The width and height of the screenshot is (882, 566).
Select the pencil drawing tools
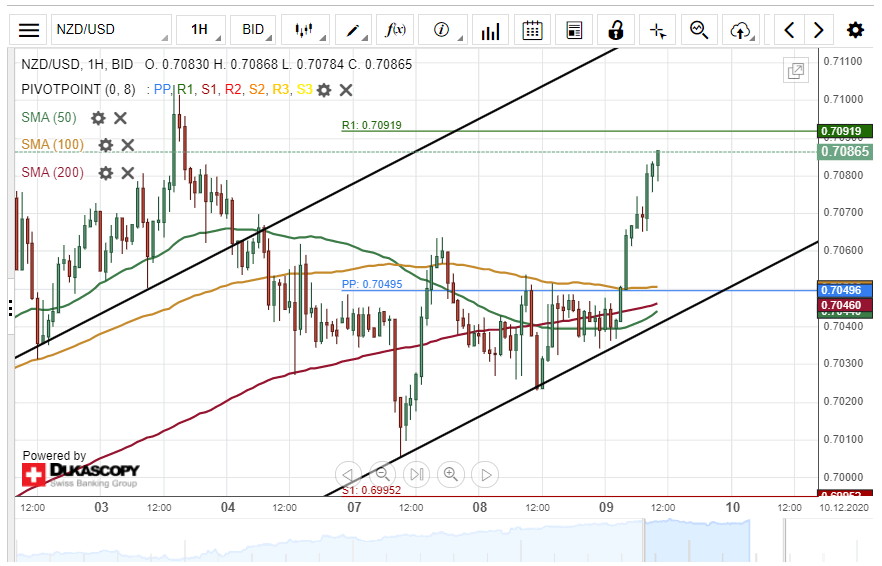[x=353, y=30]
